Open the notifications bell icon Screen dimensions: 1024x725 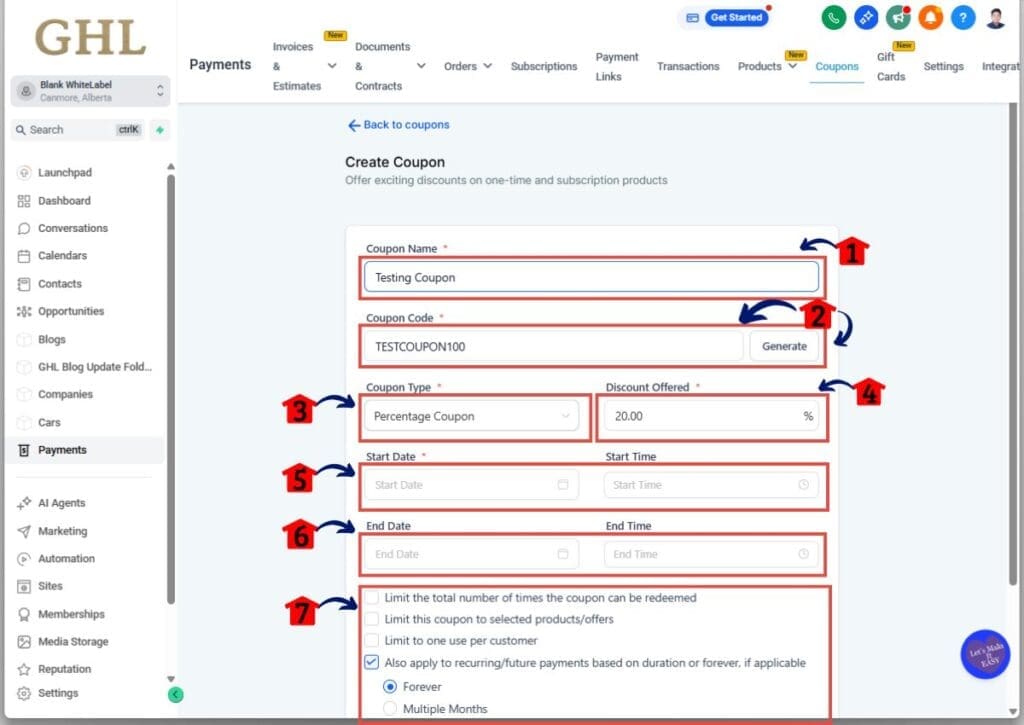coord(931,17)
